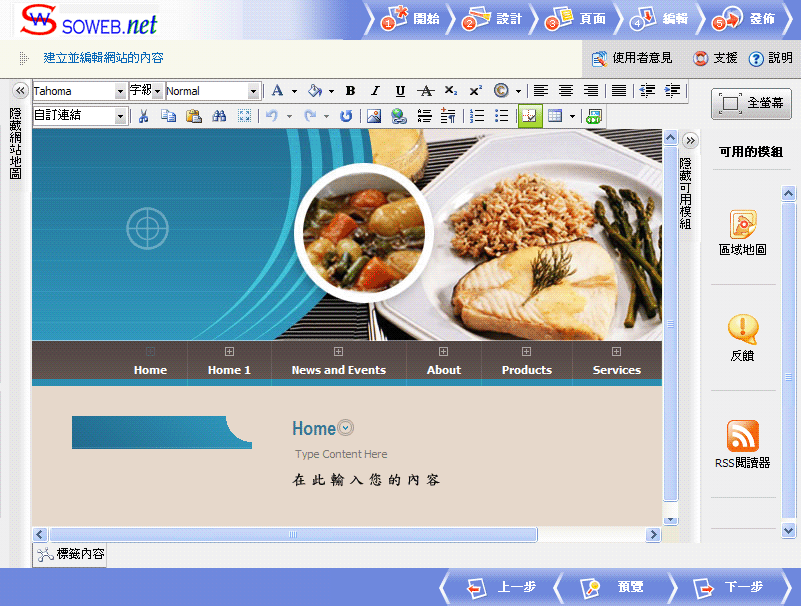Screen dimensions: 801x606
Task: Click the cut scissors icon
Action: coord(143,116)
